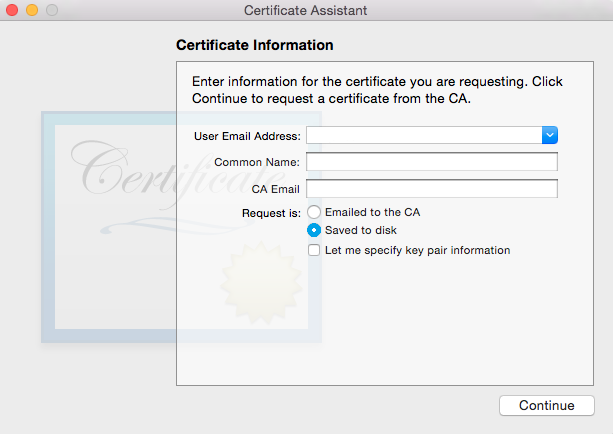613x434 pixels.
Task: Click the User Email Address label
Action: tap(247, 136)
